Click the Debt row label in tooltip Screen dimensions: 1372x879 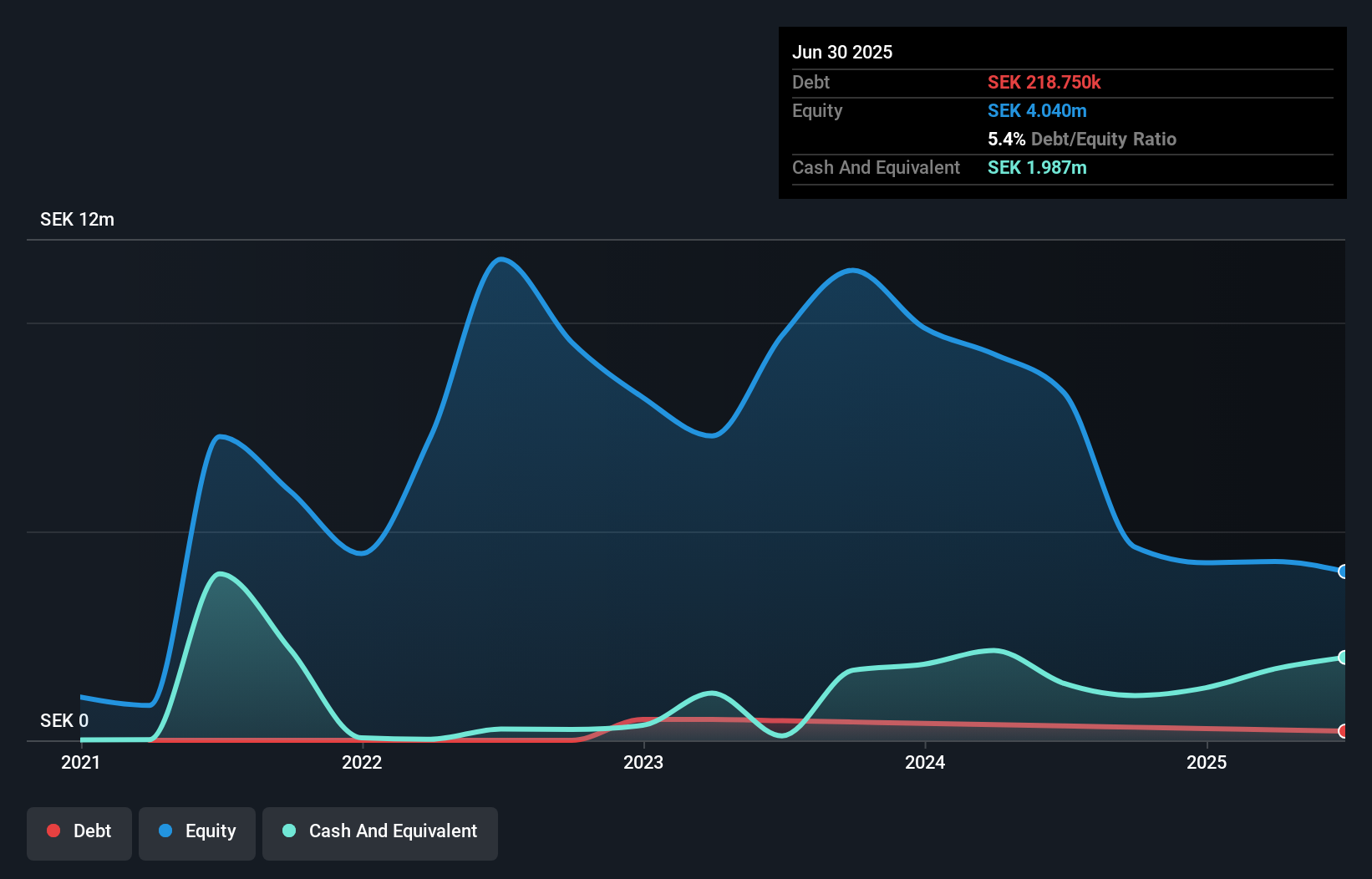[810, 82]
